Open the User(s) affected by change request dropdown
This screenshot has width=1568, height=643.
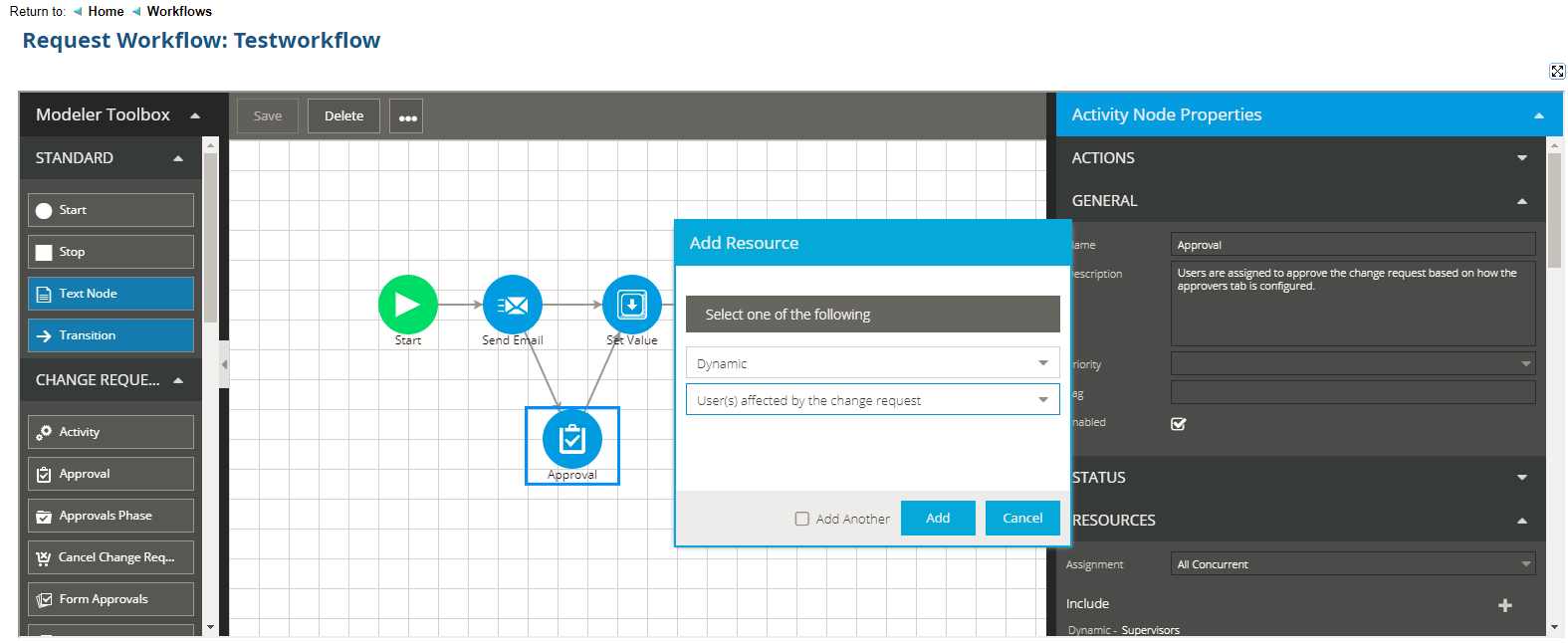872,400
